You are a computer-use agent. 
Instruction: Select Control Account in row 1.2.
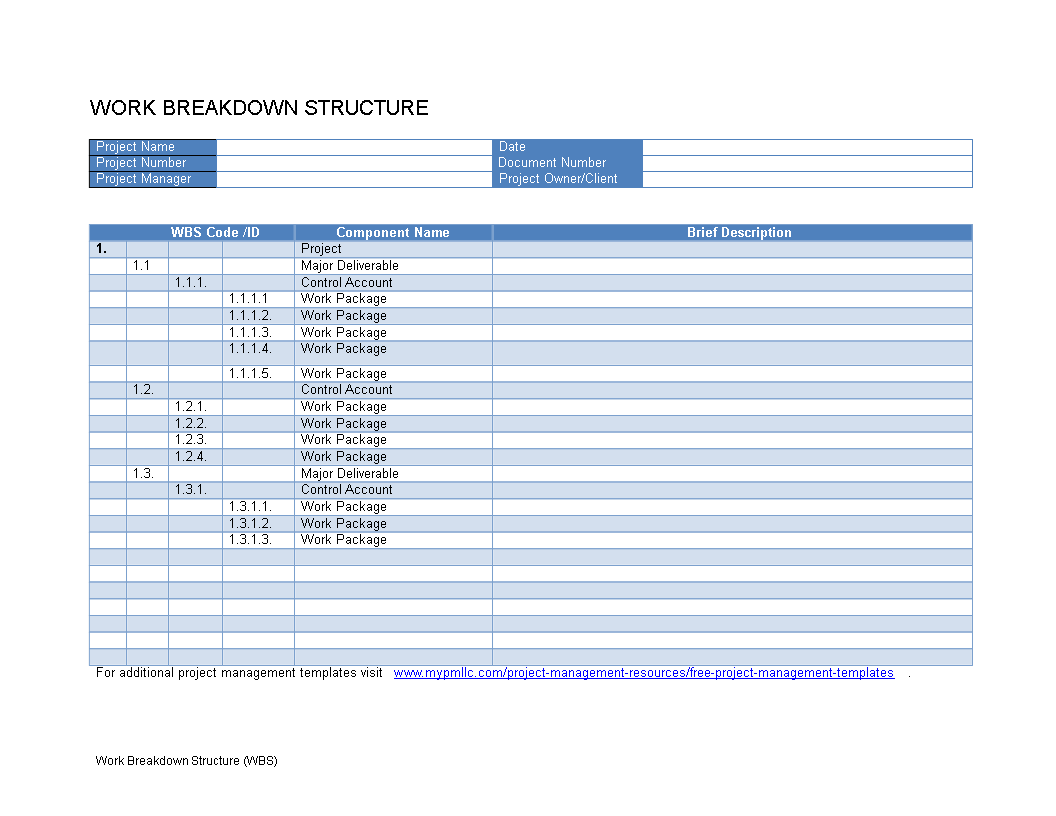tap(393, 390)
